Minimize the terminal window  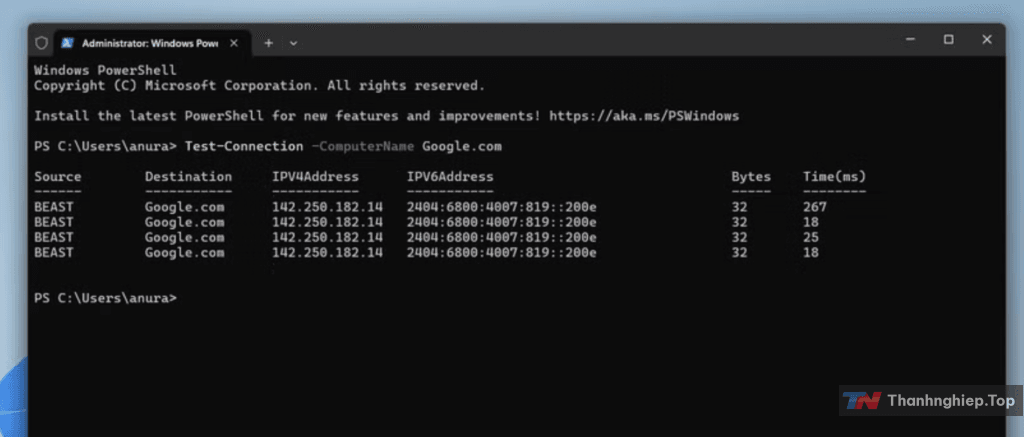[x=910, y=40]
